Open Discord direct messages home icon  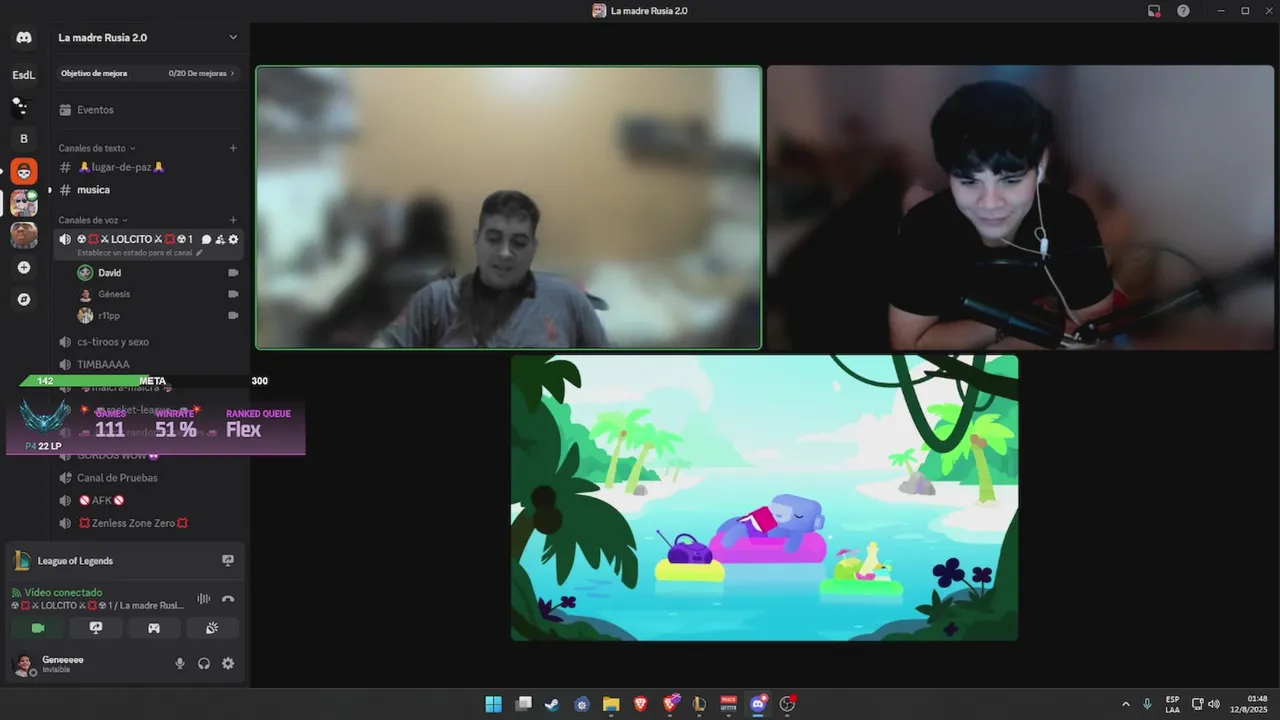click(x=24, y=38)
